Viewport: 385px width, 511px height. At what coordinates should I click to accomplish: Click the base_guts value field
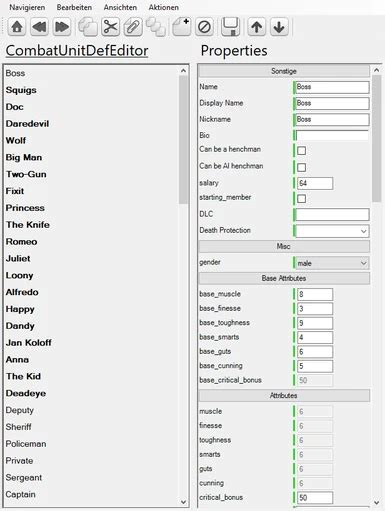pyautogui.click(x=315, y=352)
